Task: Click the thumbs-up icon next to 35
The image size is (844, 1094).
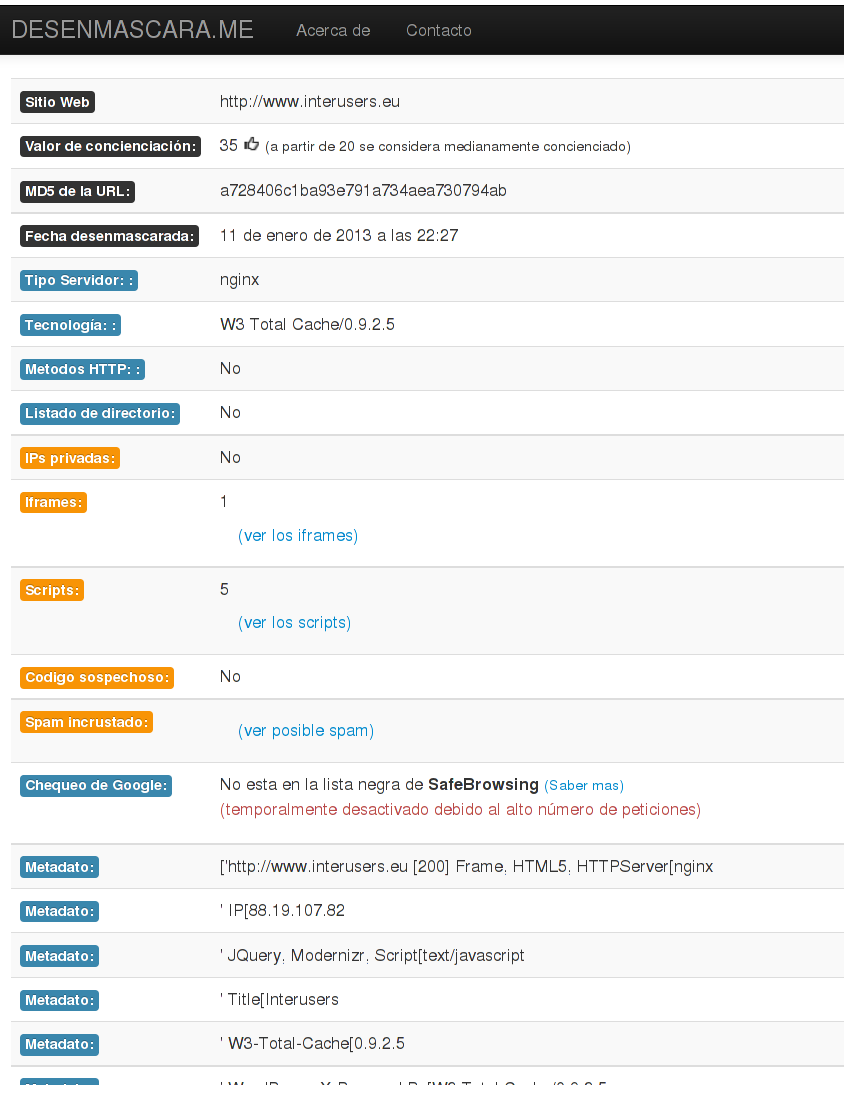Action: [252, 144]
